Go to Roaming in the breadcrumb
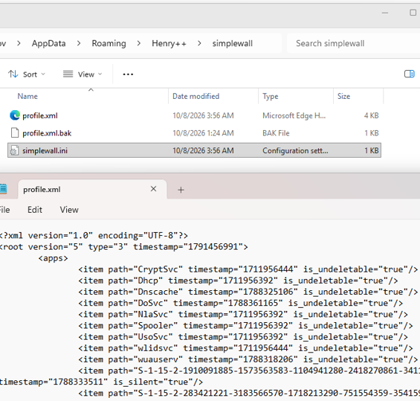The width and height of the screenshot is (420, 401). point(109,43)
